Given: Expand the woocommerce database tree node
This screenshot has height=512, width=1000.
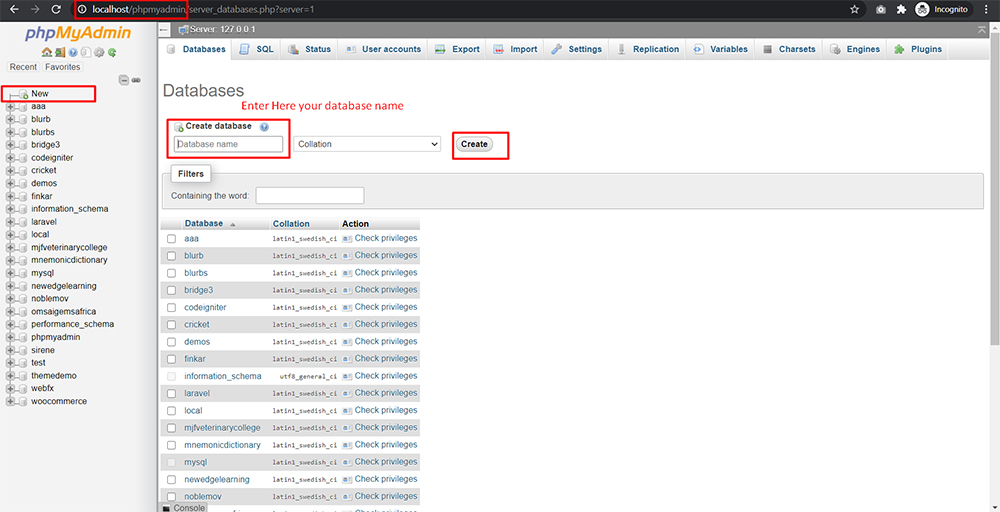Looking at the screenshot, I should click(x=10, y=401).
